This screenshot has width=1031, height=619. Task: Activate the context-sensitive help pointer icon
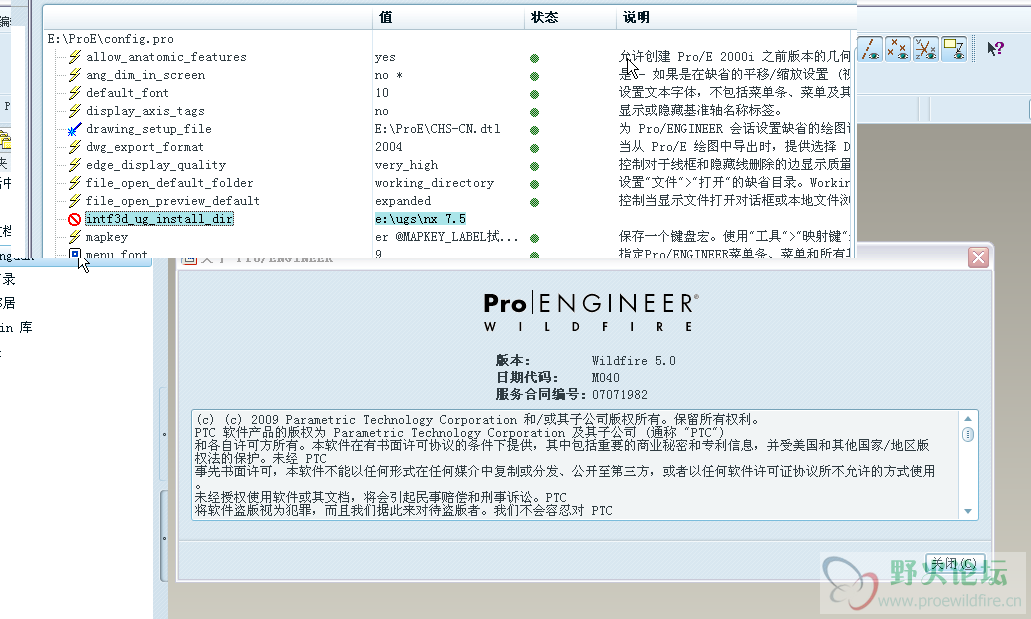(995, 49)
